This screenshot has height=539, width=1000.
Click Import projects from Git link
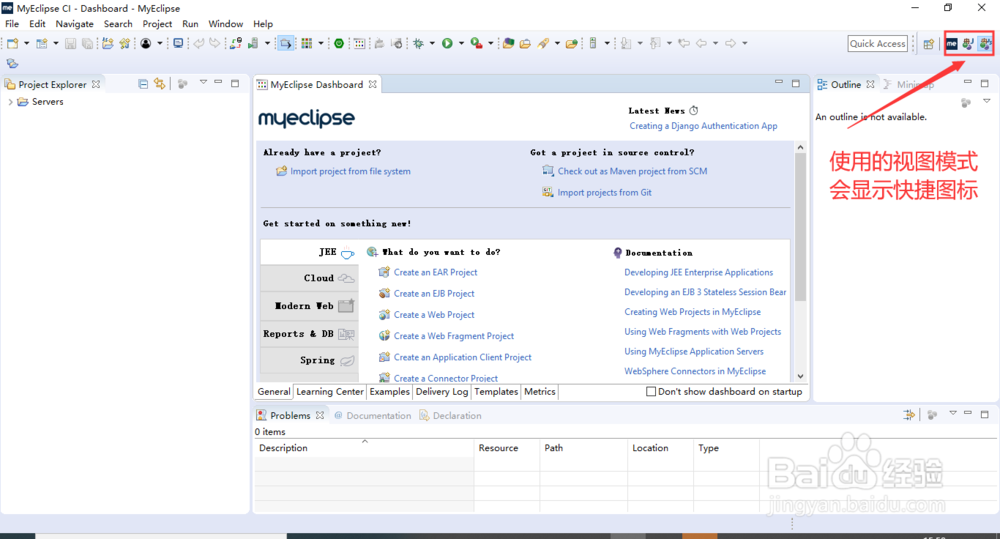[x=604, y=192]
